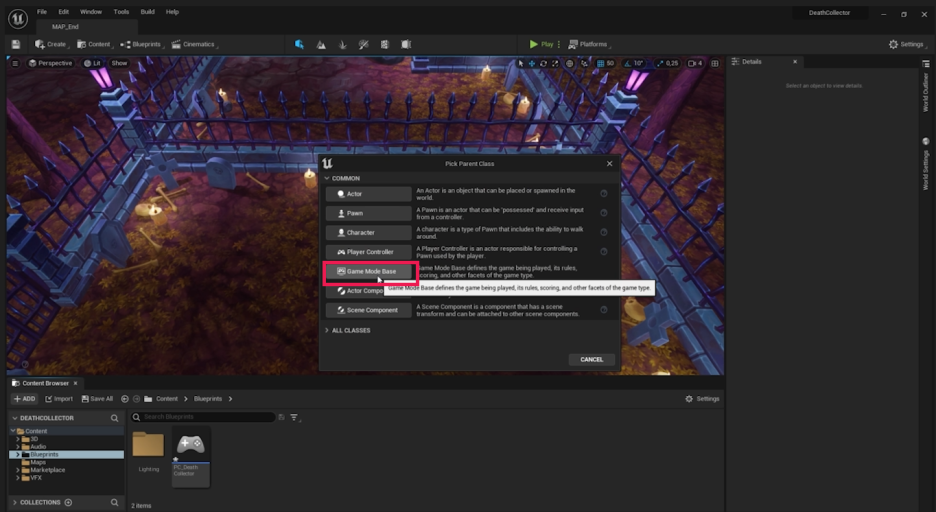
Task: Switch to Foliage mode icon
Action: coord(342,44)
